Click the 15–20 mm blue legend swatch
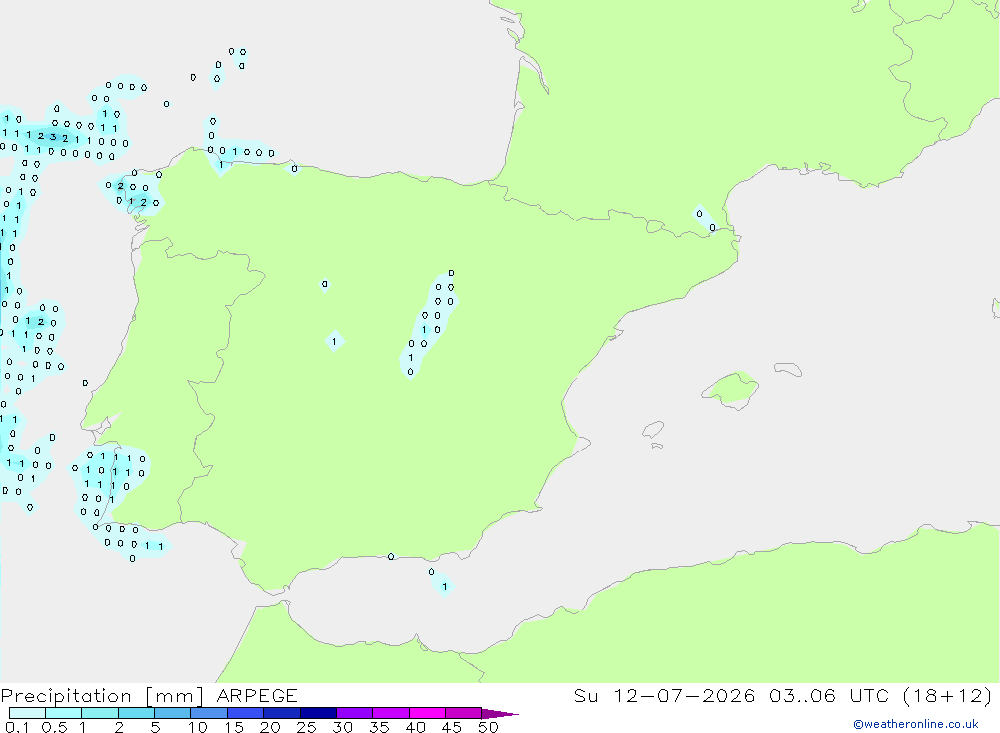The image size is (1000, 733). point(245,713)
